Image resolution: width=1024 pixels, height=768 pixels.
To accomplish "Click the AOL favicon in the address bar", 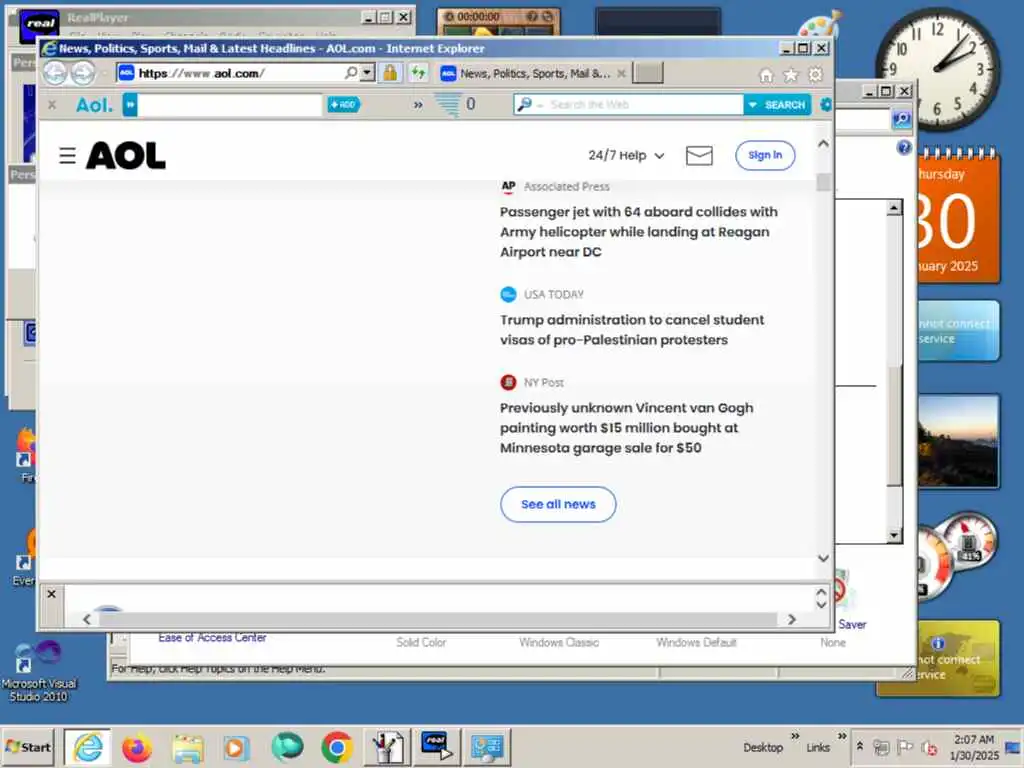I will point(127,73).
